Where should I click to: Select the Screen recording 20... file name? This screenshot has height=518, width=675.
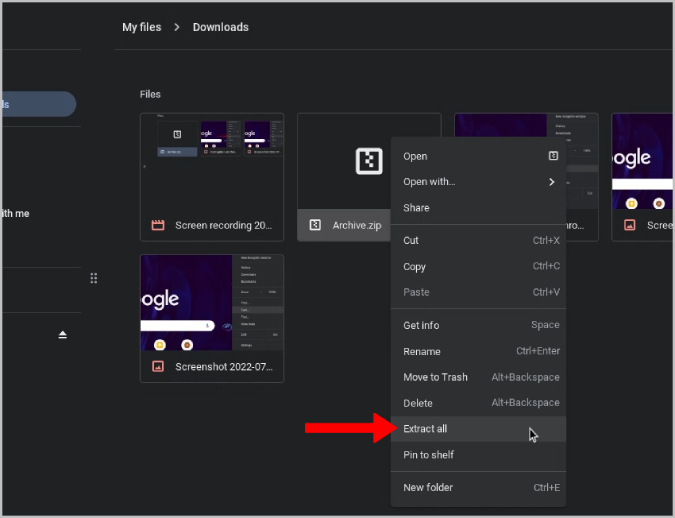pyautogui.click(x=223, y=225)
